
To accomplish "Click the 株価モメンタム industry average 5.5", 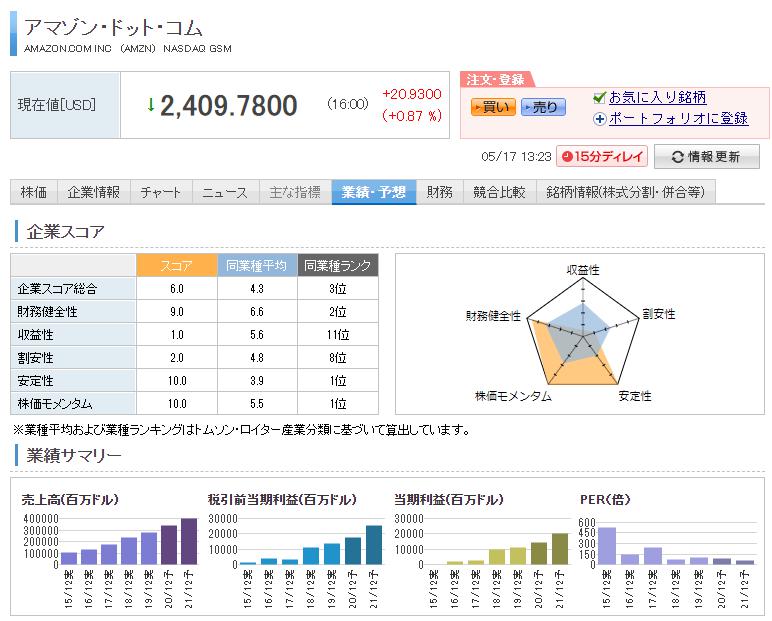I will click(257, 404).
